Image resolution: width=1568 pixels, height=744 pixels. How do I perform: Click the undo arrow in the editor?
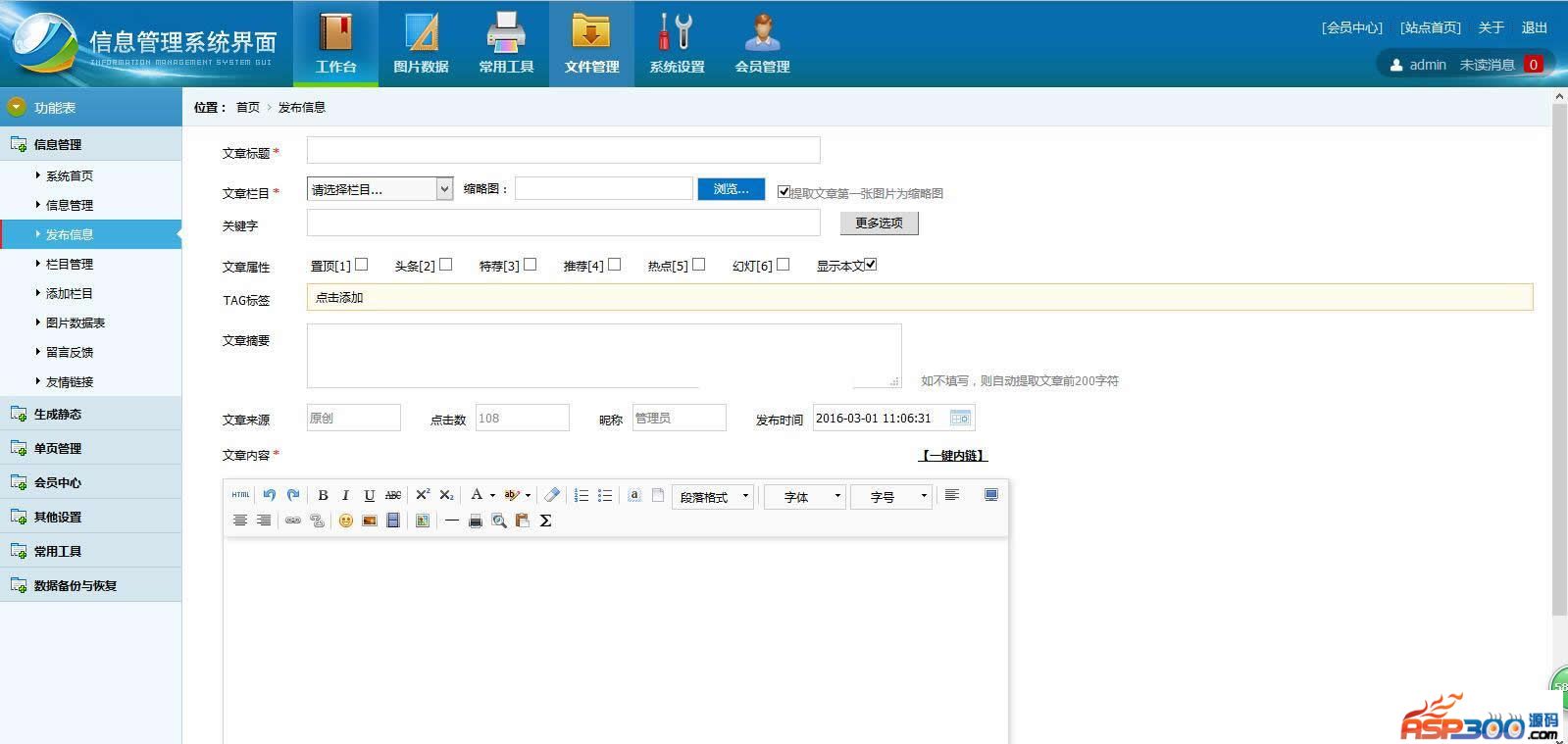point(270,496)
